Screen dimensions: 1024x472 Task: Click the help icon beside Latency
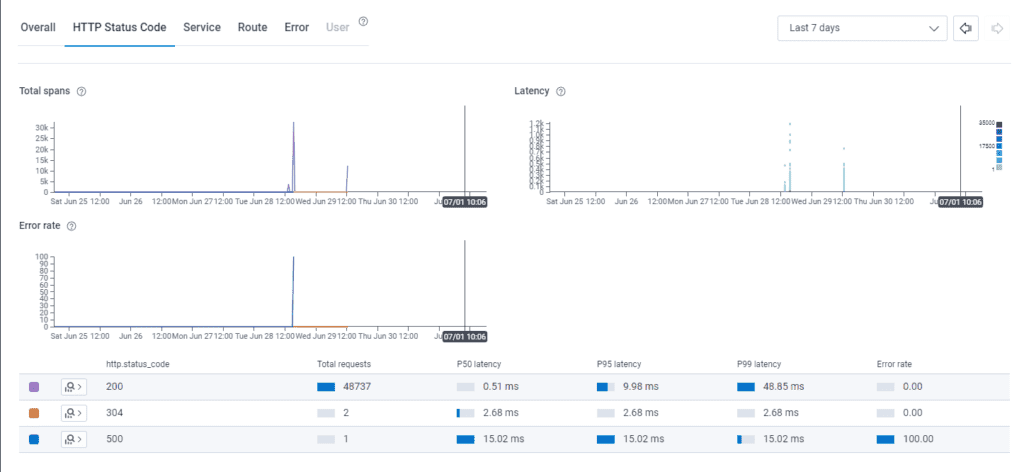pos(561,91)
